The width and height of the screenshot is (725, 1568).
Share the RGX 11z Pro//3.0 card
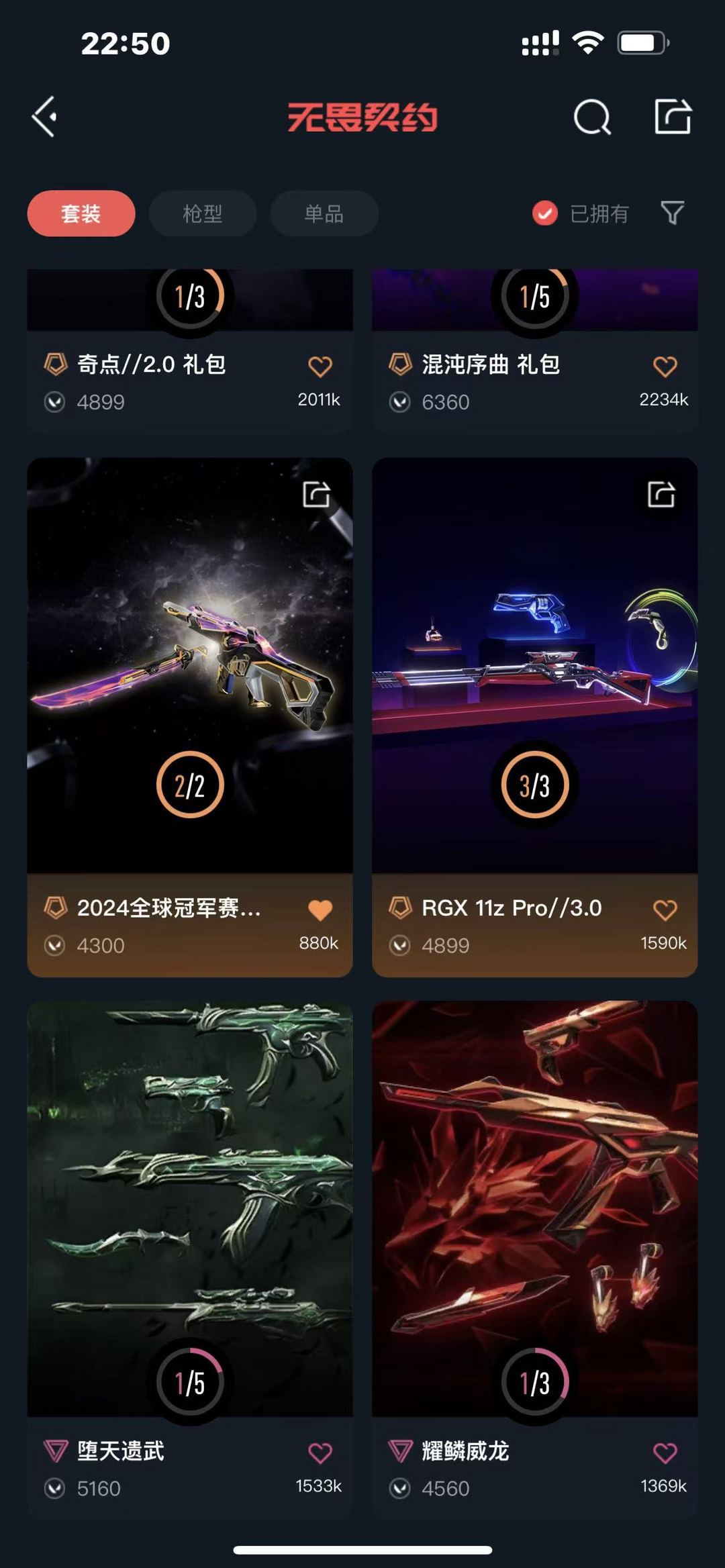coord(661,494)
